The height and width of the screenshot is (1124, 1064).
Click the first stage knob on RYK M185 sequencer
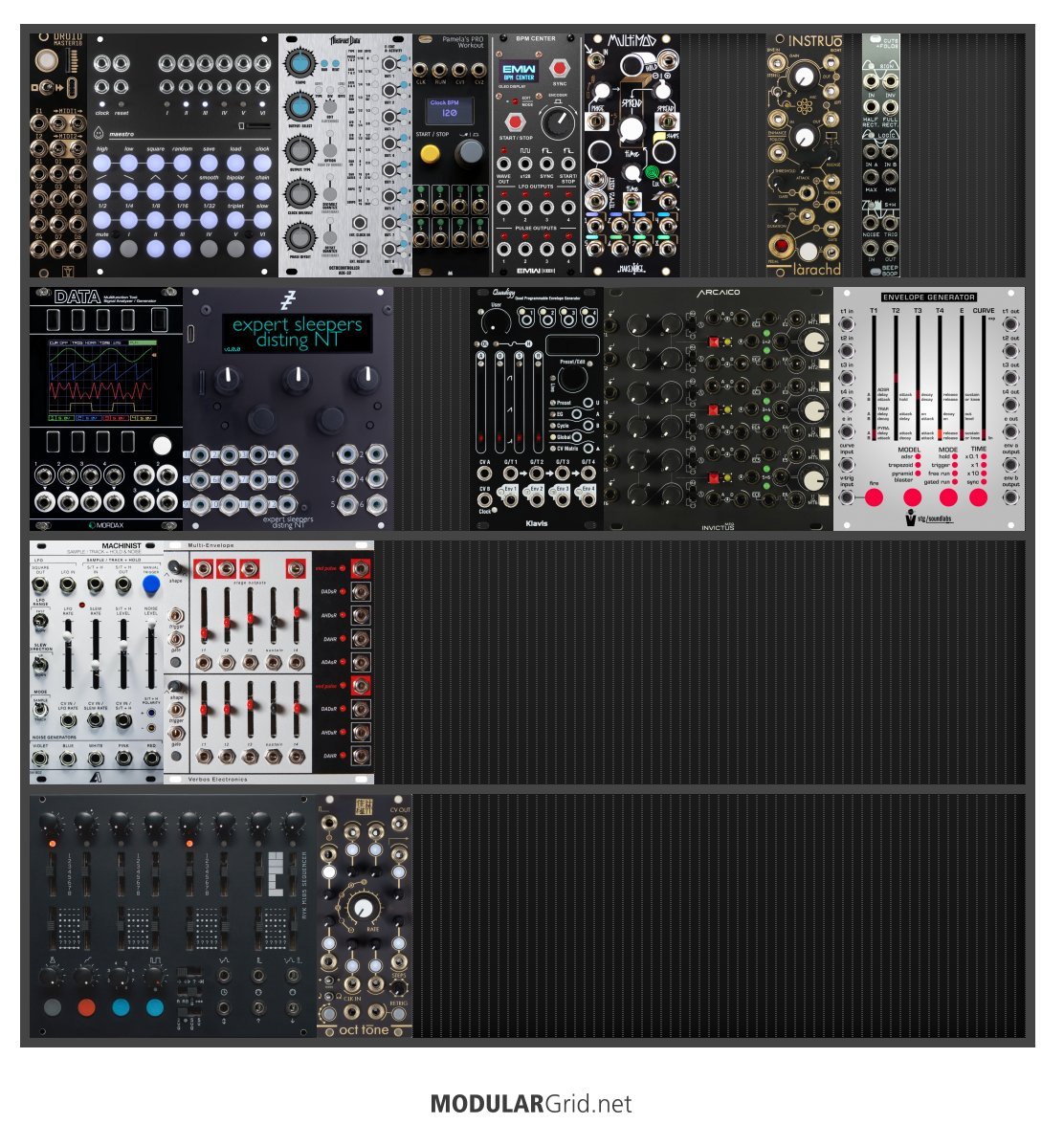point(50,823)
